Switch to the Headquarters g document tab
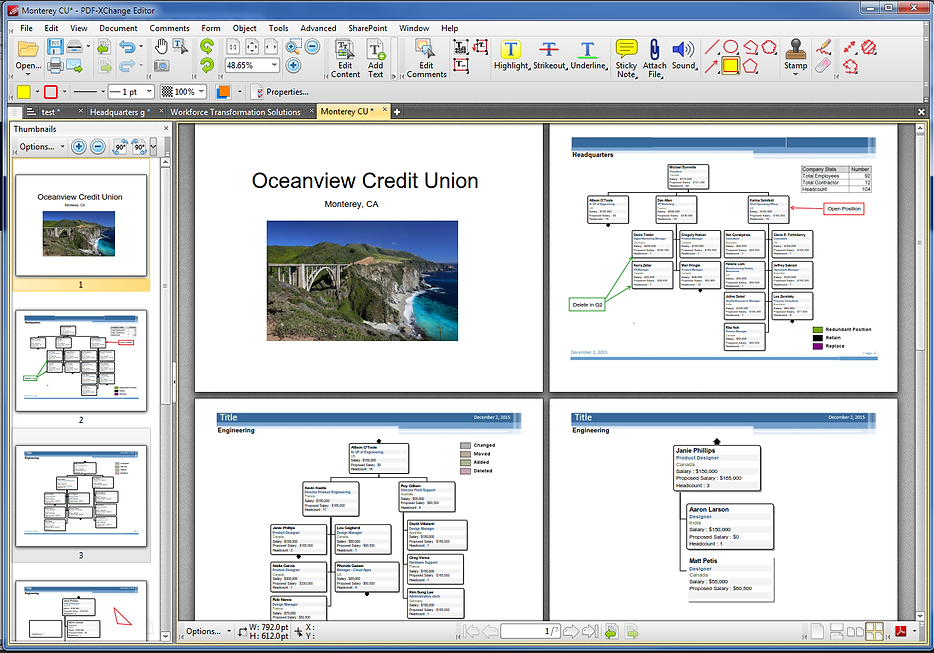The image size is (934, 653). coord(120,112)
